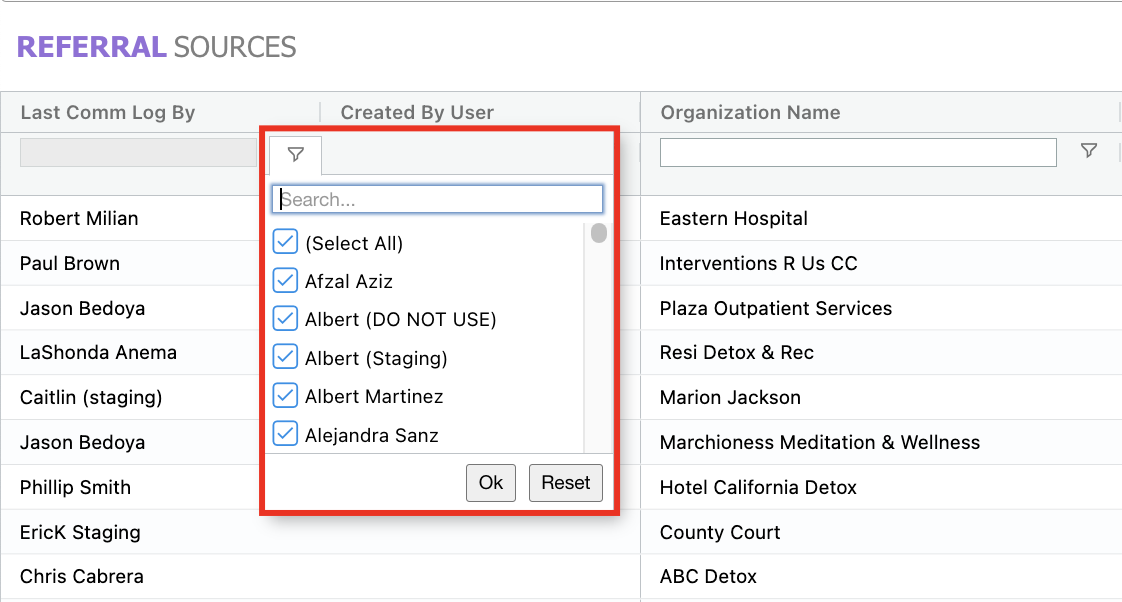Screen dimensions: 1122x602
Task: Open the Organization Name column filter icon
Action: pyautogui.click(x=1089, y=151)
